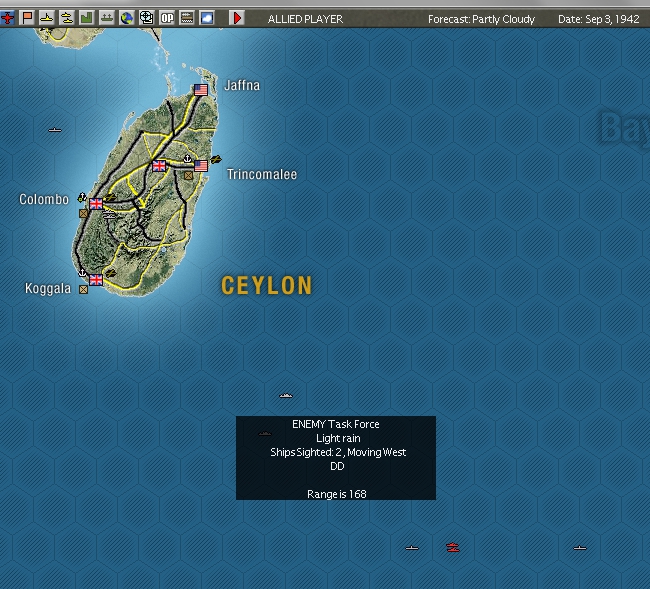Select the land unit marker beside Koggala label
Viewport: 650px width, 589px height.
pos(83,290)
